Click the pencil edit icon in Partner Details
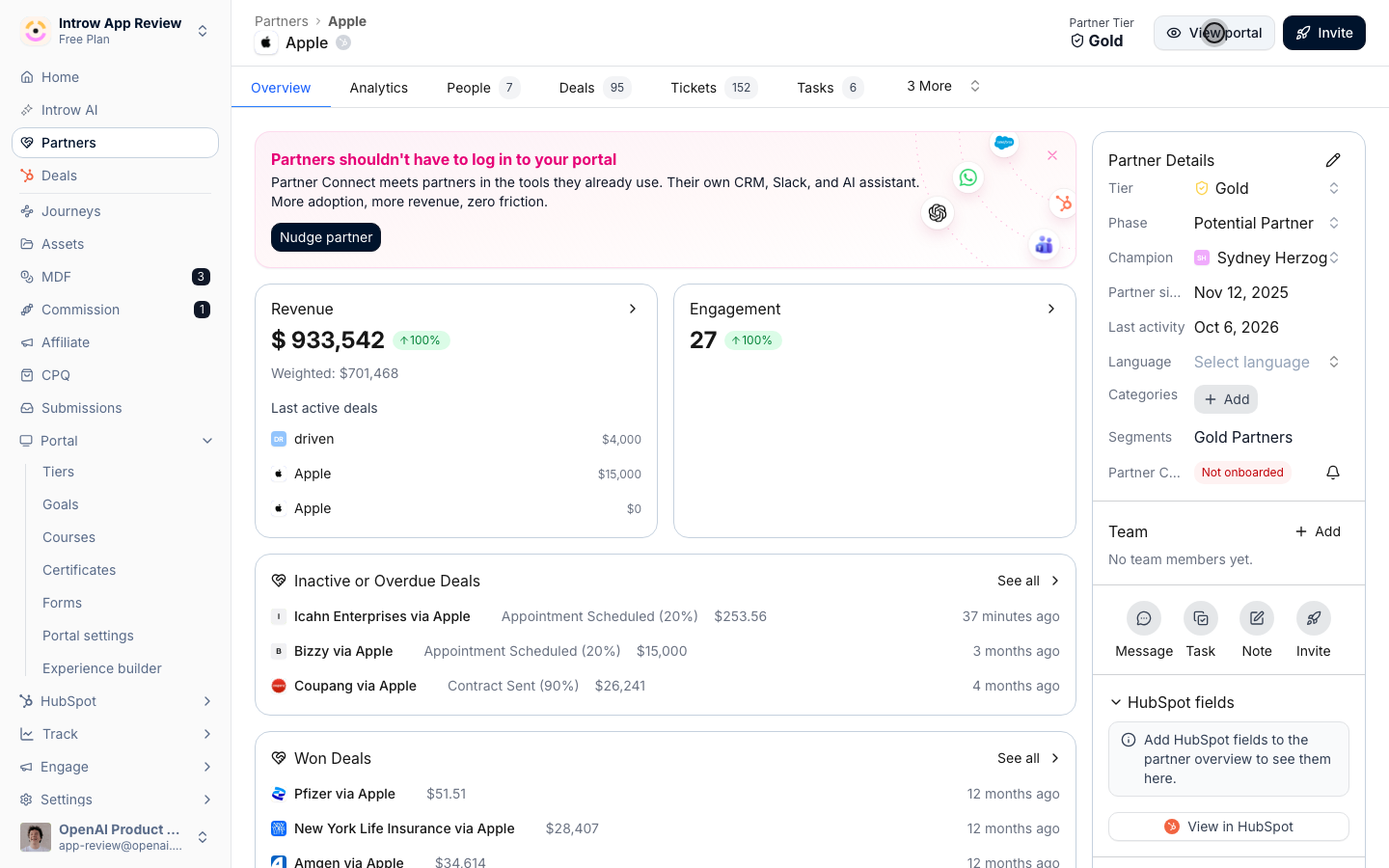1389x868 pixels. (1333, 160)
